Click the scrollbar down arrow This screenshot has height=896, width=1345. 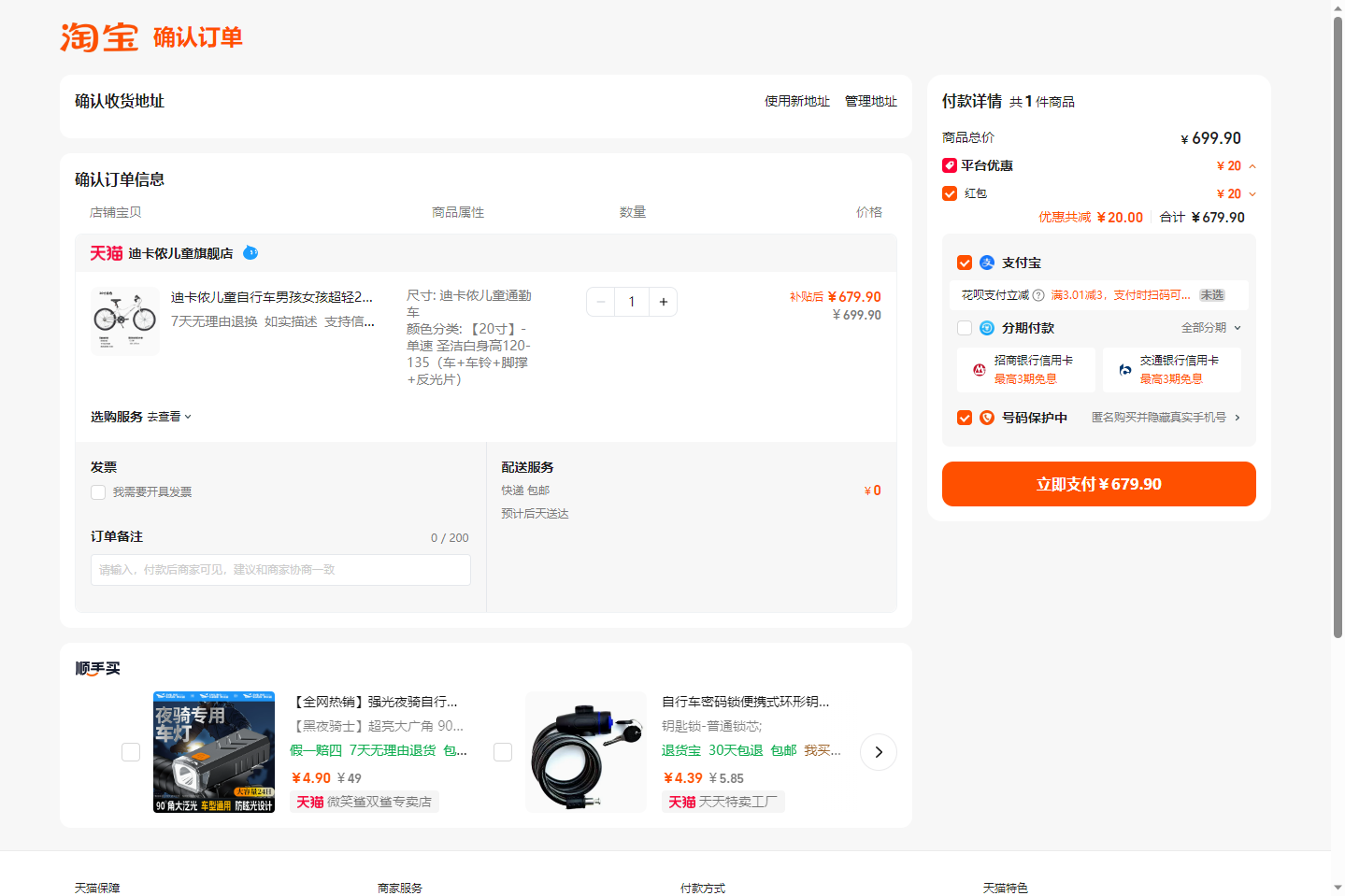click(1338, 889)
